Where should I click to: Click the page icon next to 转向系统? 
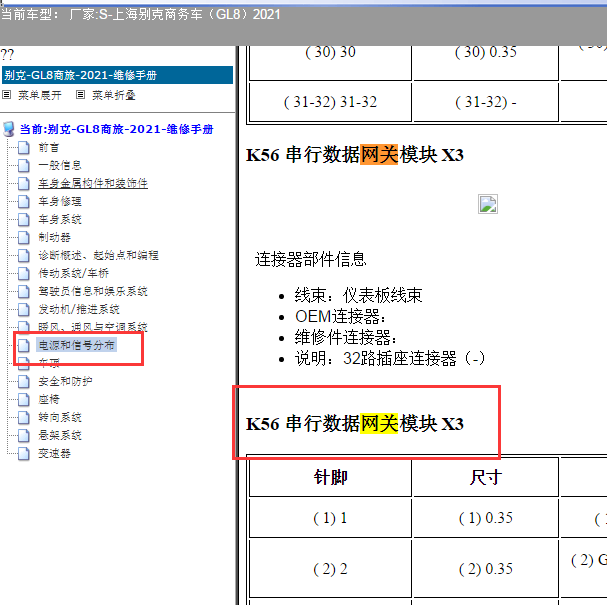(x=24, y=417)
